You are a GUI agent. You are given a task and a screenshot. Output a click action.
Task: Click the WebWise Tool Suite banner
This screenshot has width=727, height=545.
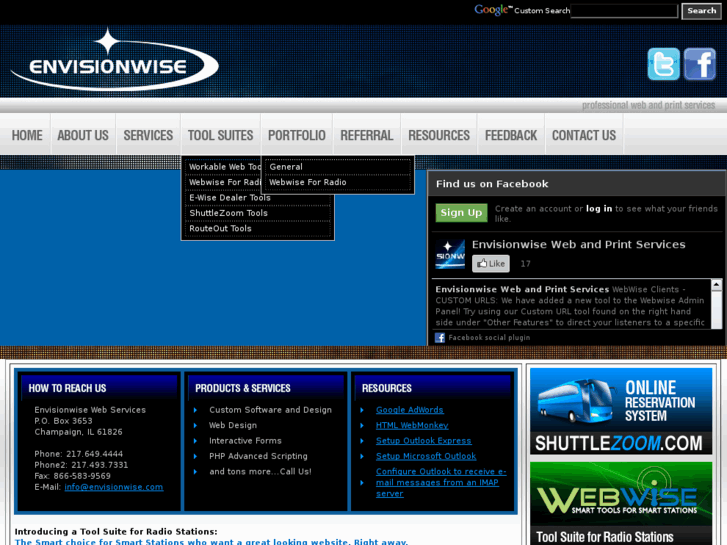click(621, 503)
